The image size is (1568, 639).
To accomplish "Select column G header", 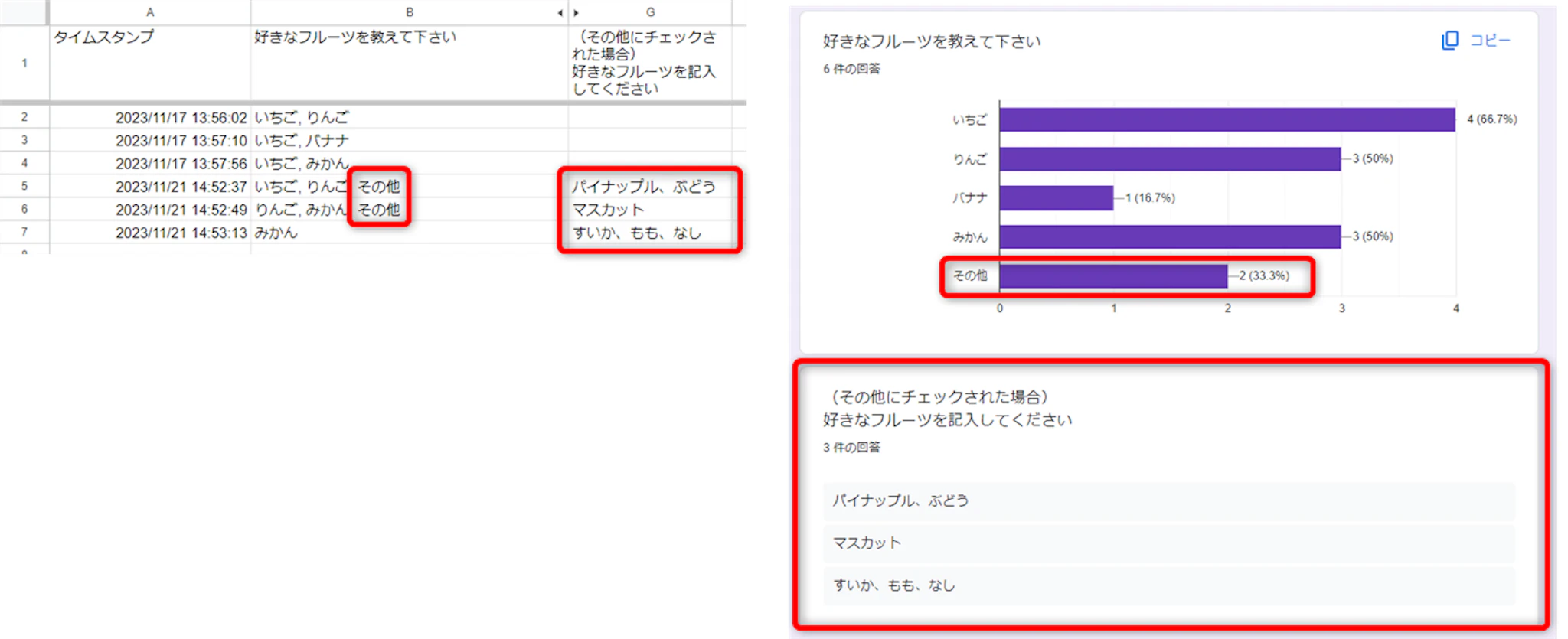I will 650,12.
